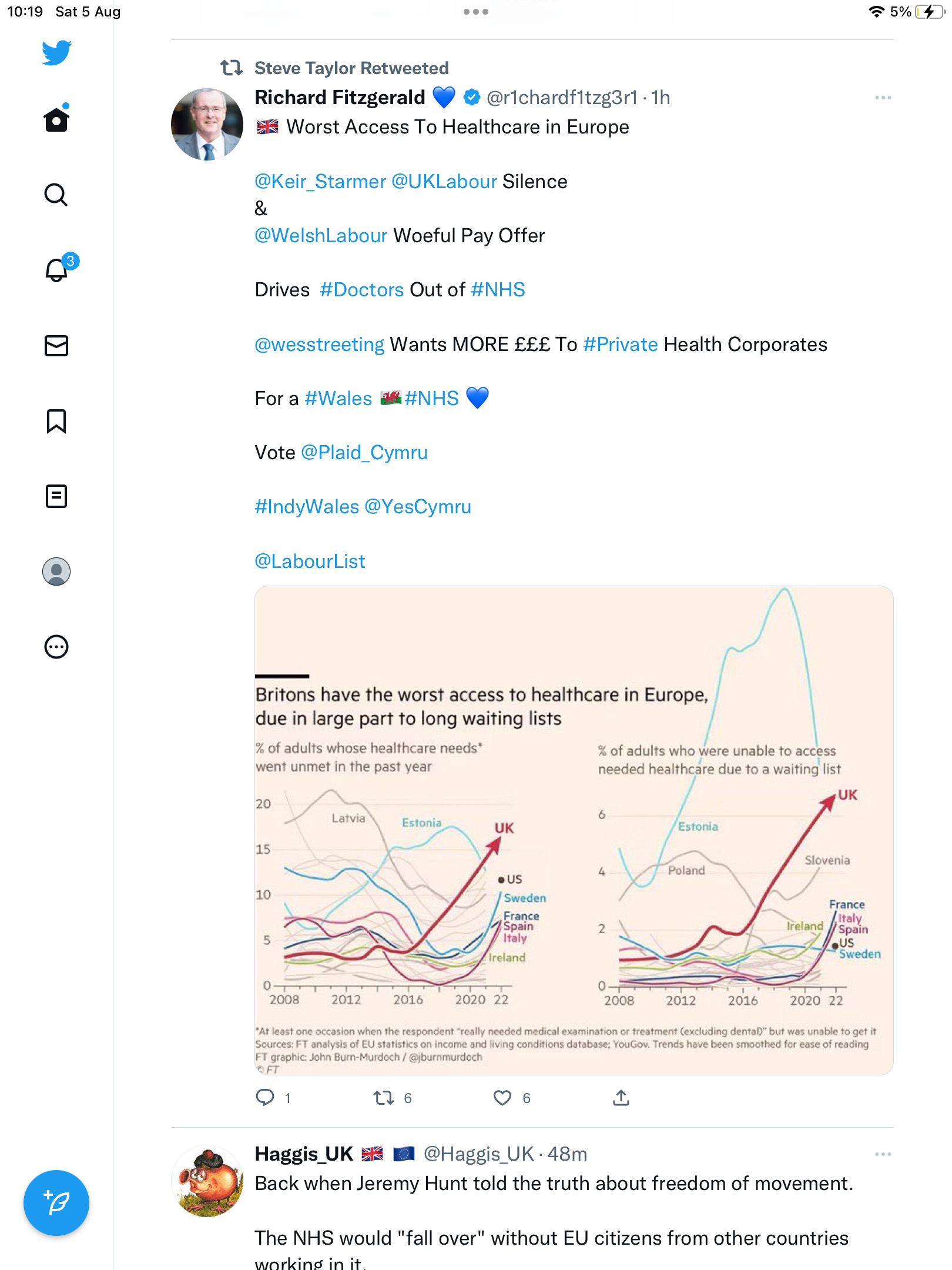Open the @Plaid_Cymru mention link
Screen dimensions: 952x1270
[364, 453]
